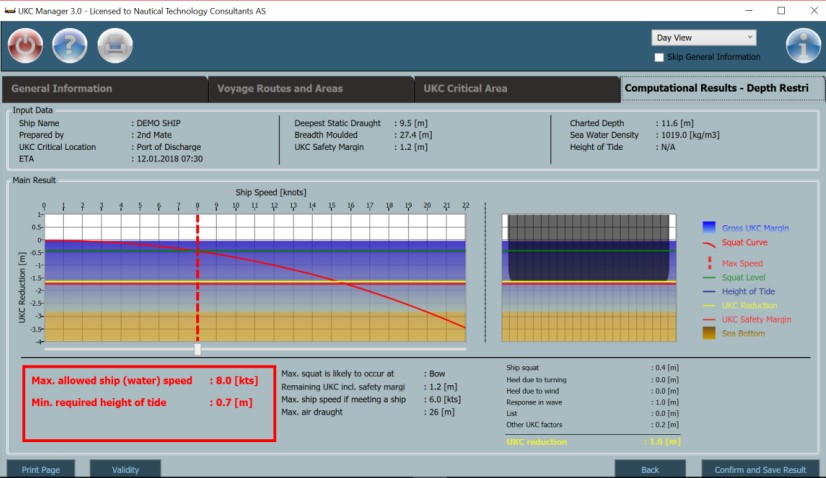Open the Day View dropdown
This screenshot has width=826, height=478.
coord(704,37)
